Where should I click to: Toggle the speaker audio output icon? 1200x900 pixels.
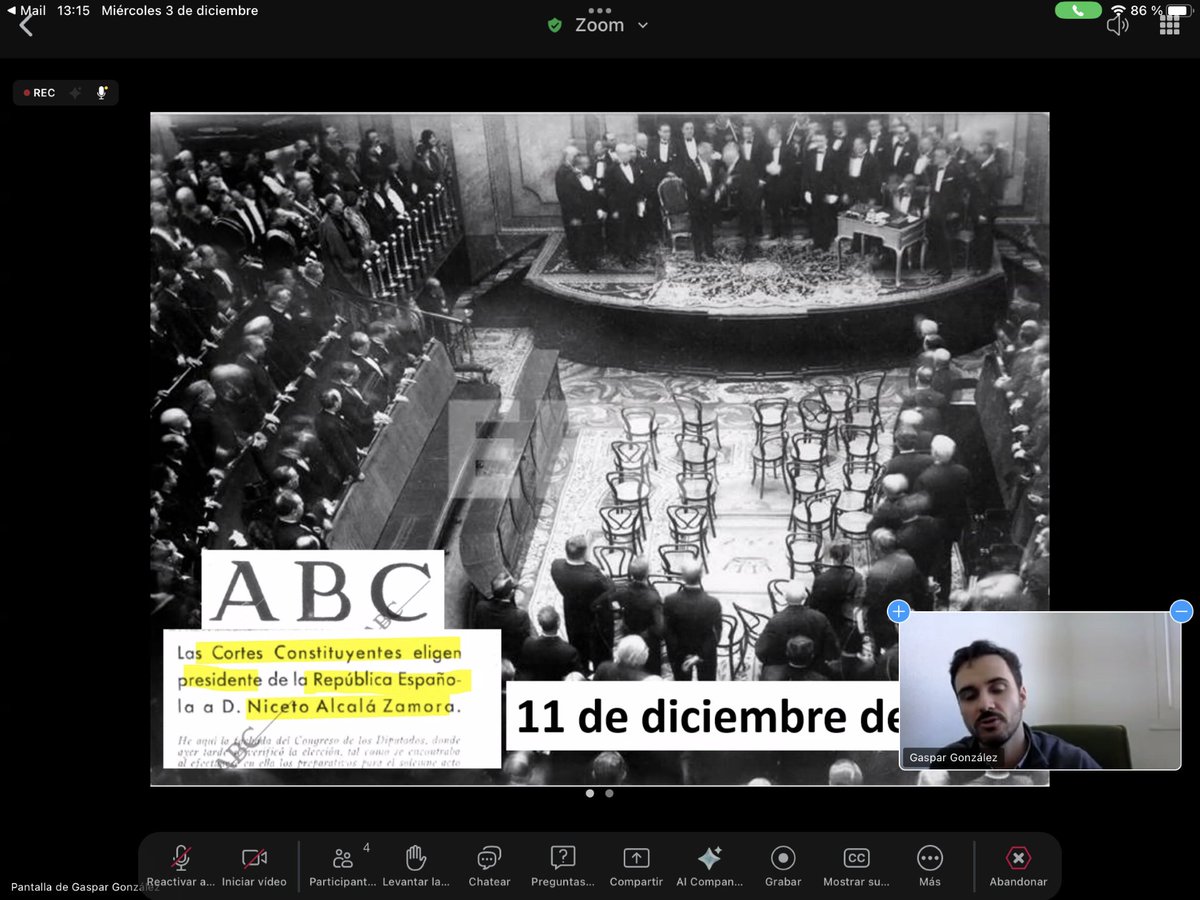coord(1117,26)
